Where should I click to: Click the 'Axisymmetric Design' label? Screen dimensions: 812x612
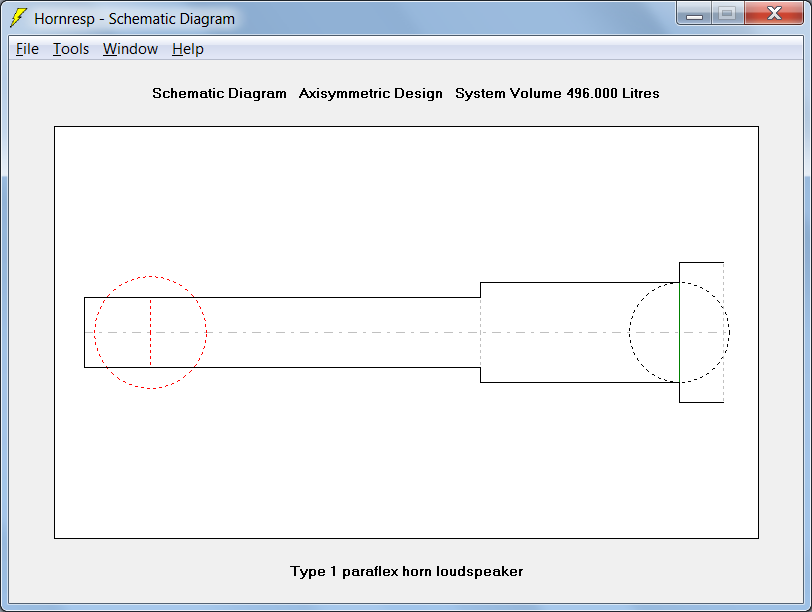pyautogui.click(x=371, y=93)
